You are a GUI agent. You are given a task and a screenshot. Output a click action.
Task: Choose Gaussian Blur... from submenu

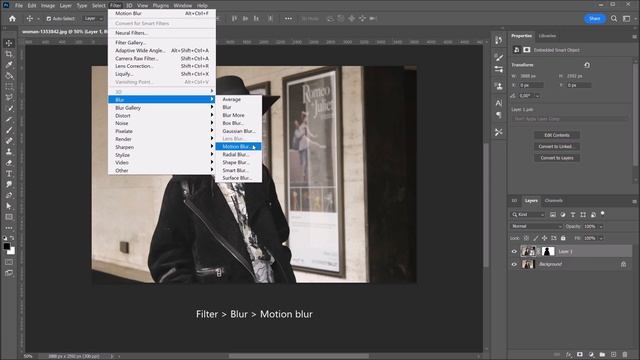[238, 131]
